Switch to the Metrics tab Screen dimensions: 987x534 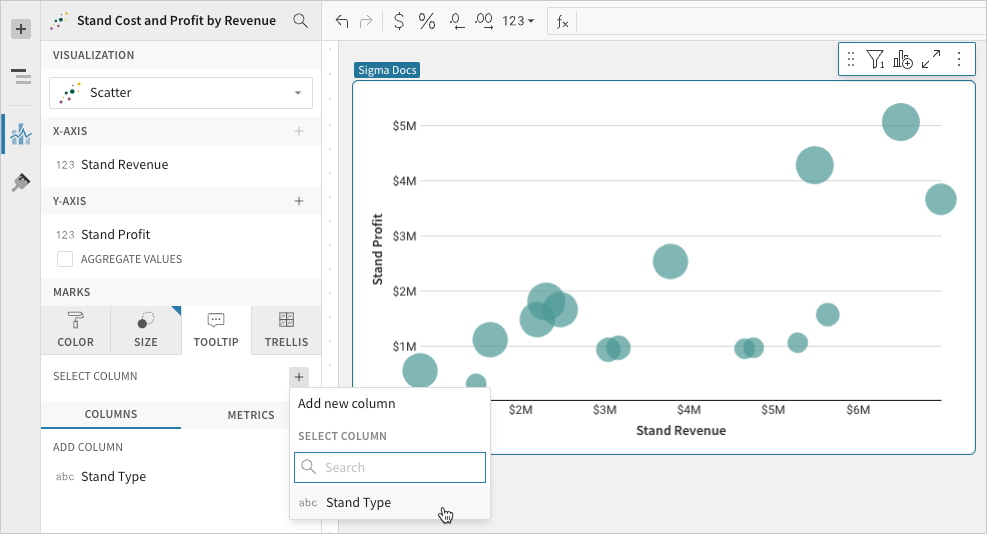(250, 414)
